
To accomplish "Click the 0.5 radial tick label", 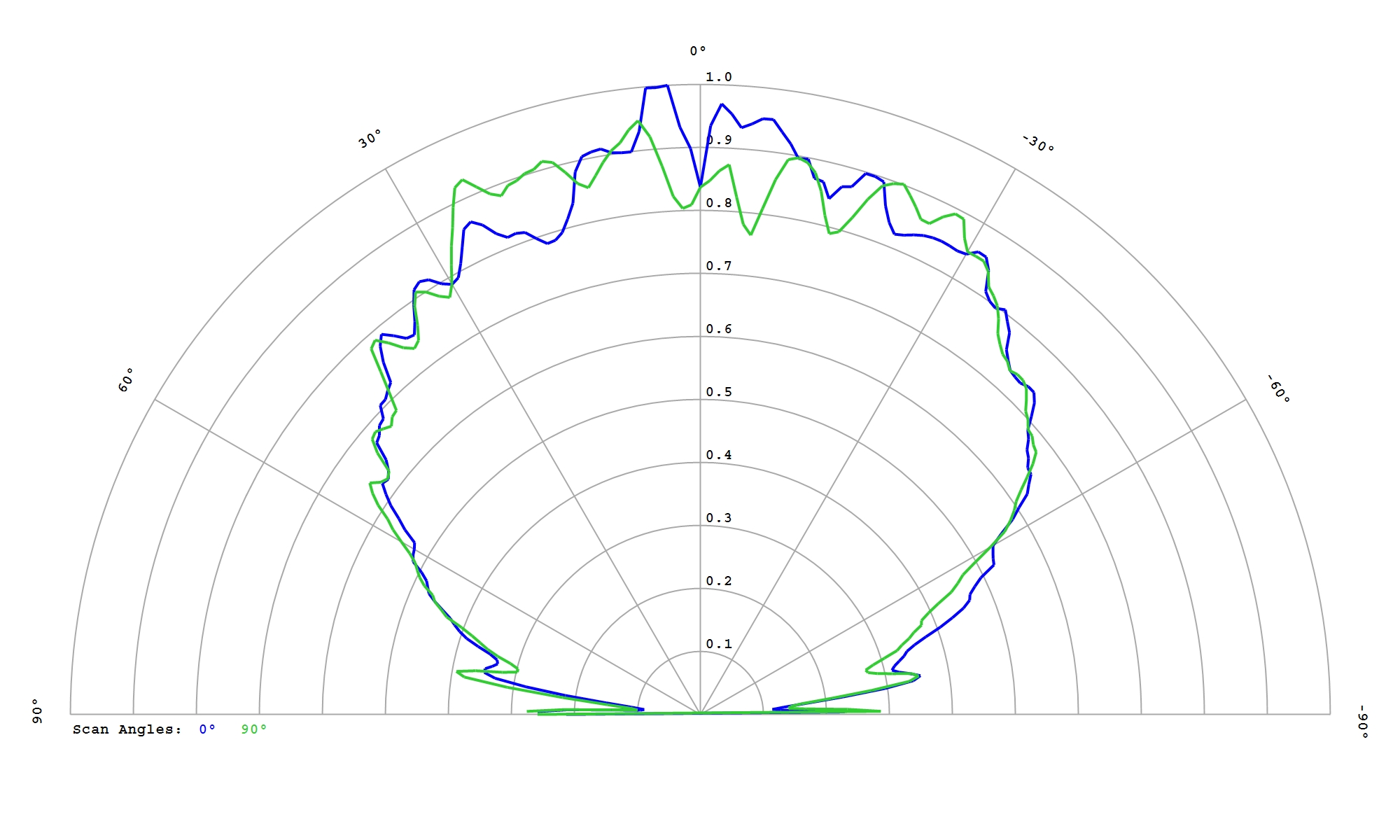I will click(x=719, y=392).
